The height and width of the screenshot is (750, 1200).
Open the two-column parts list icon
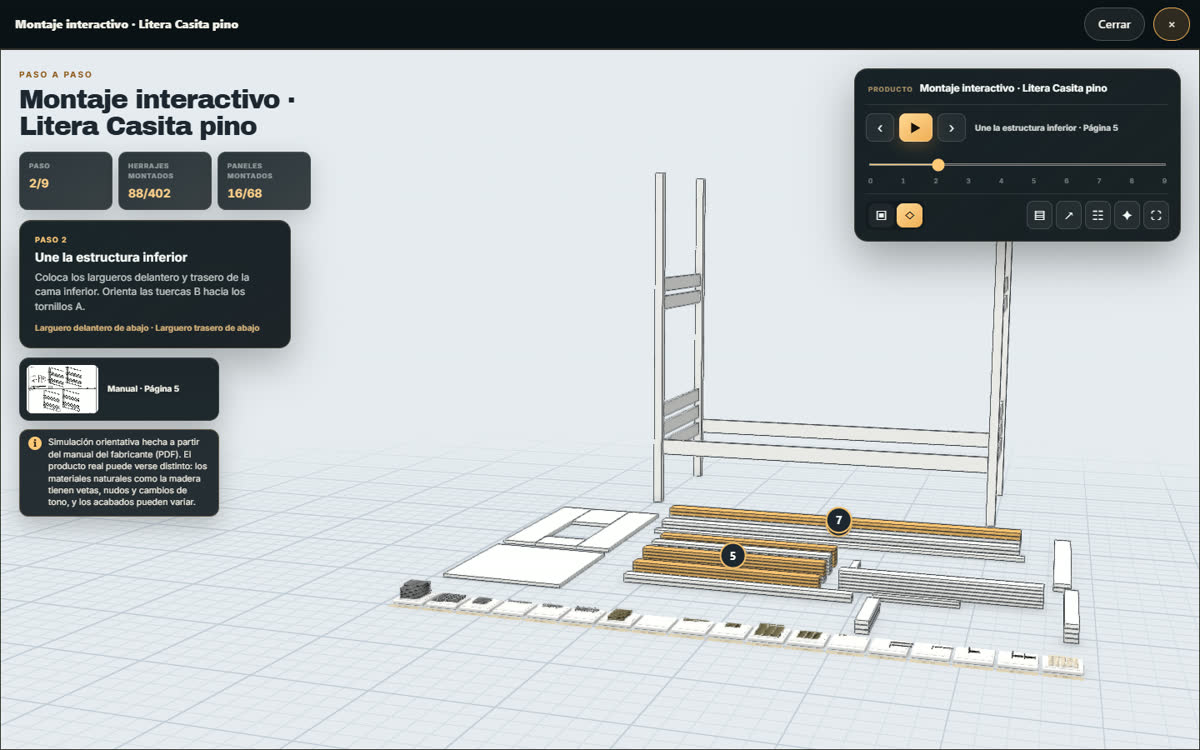1098,215
